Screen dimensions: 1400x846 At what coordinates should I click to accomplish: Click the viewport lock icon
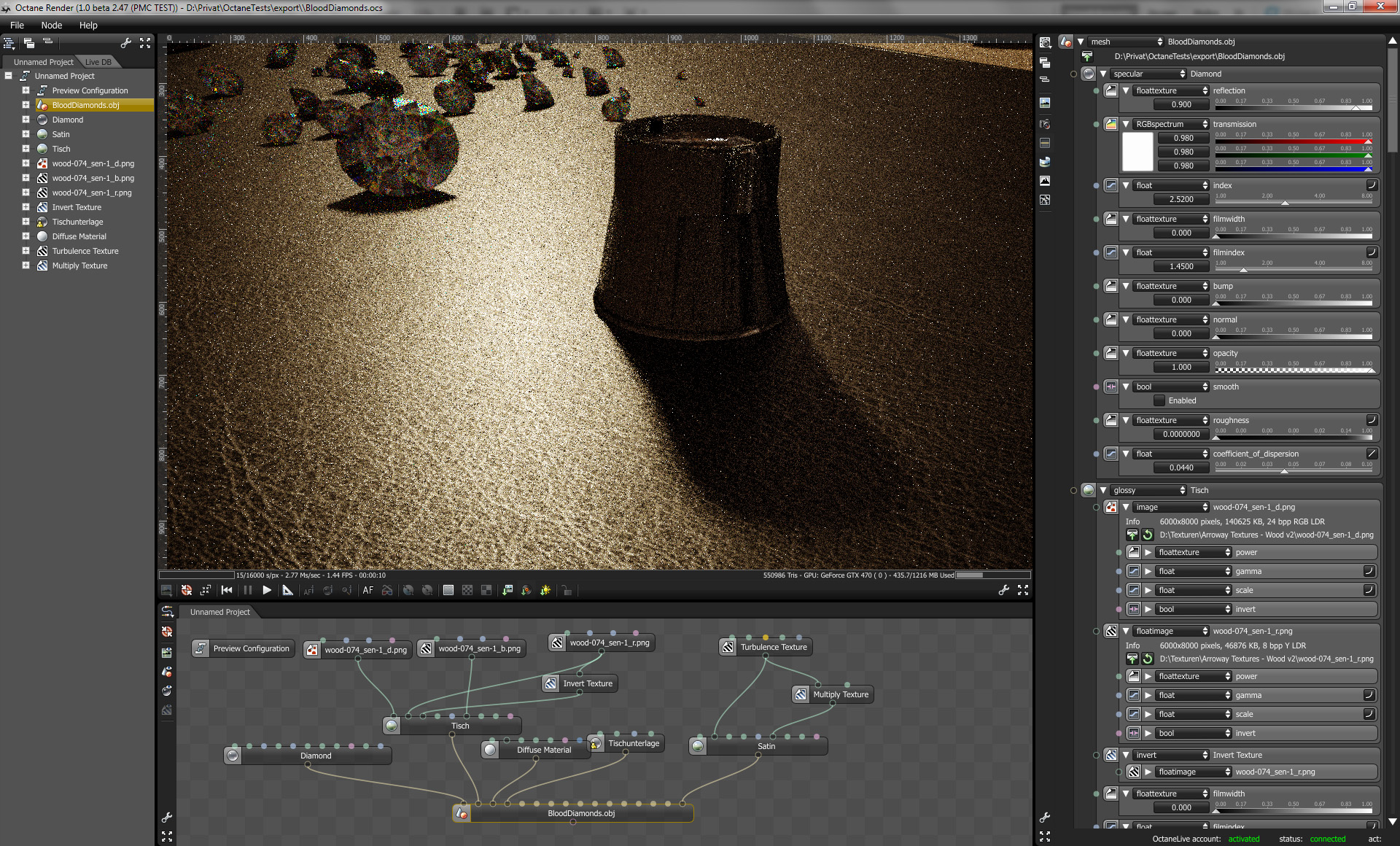[567, 590]
